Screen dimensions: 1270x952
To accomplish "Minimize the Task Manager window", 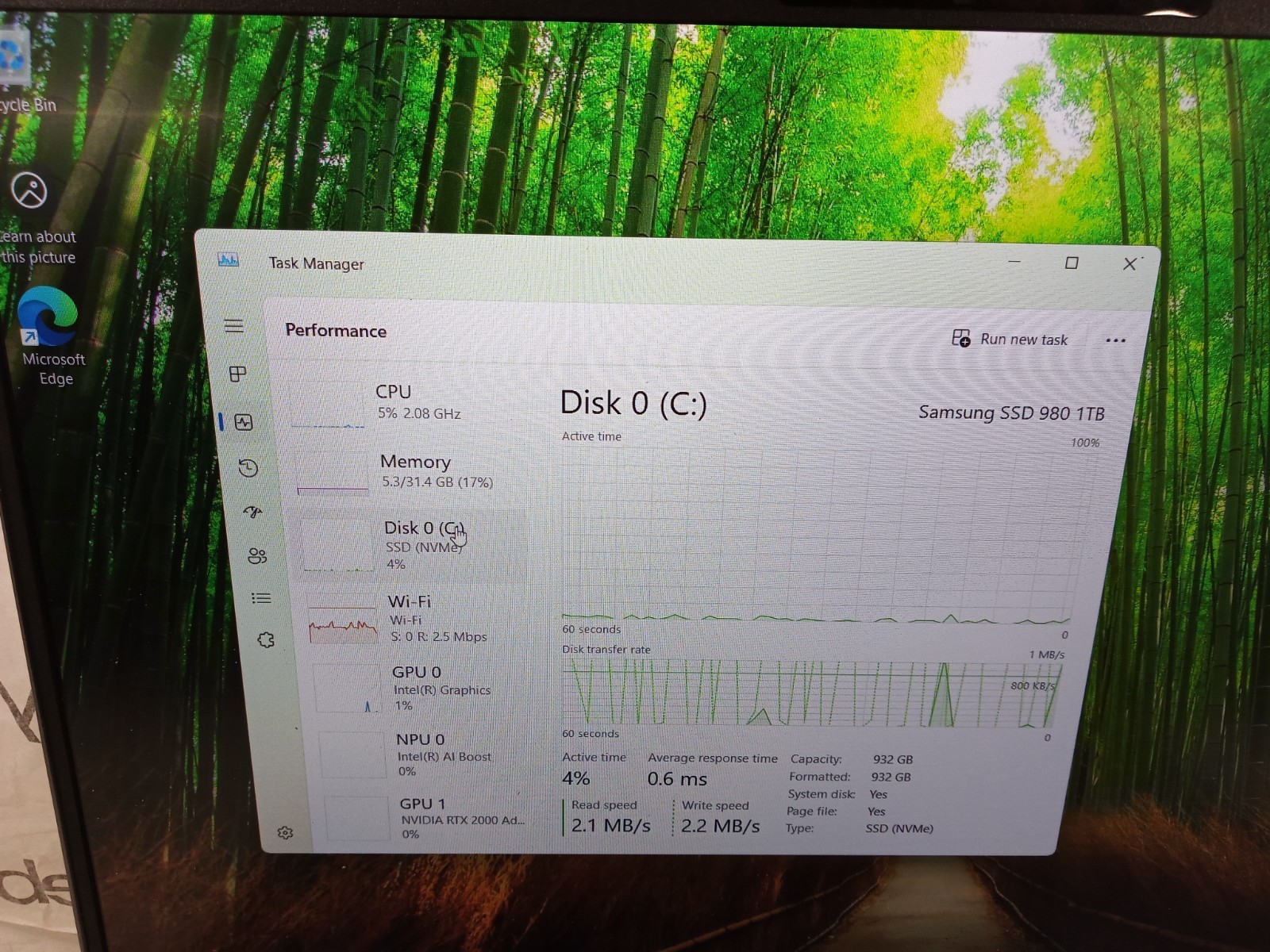I will (x=1014, y=261).
